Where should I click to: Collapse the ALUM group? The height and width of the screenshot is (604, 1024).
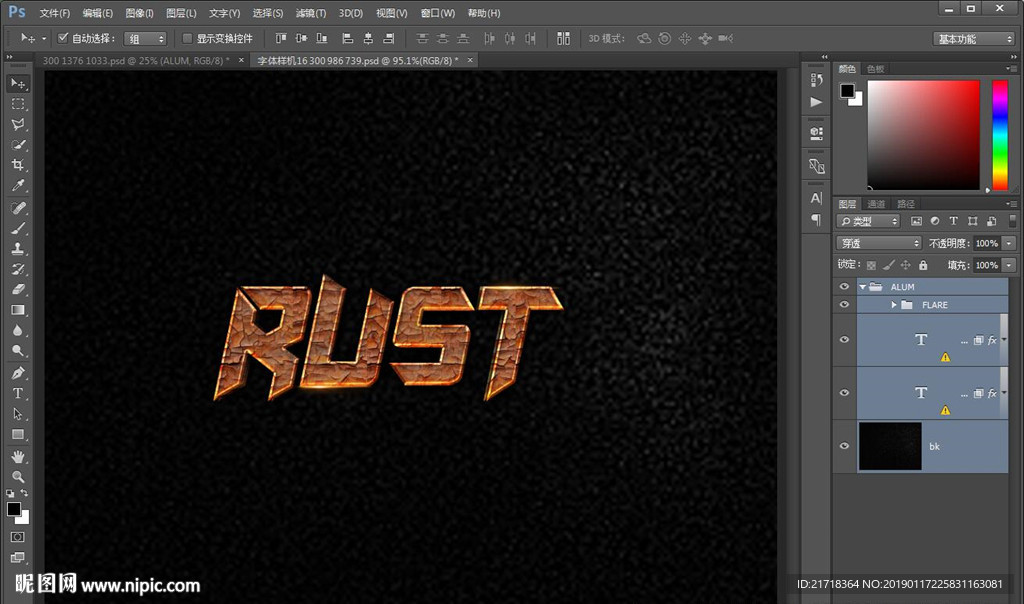click(x=863, y=287)
